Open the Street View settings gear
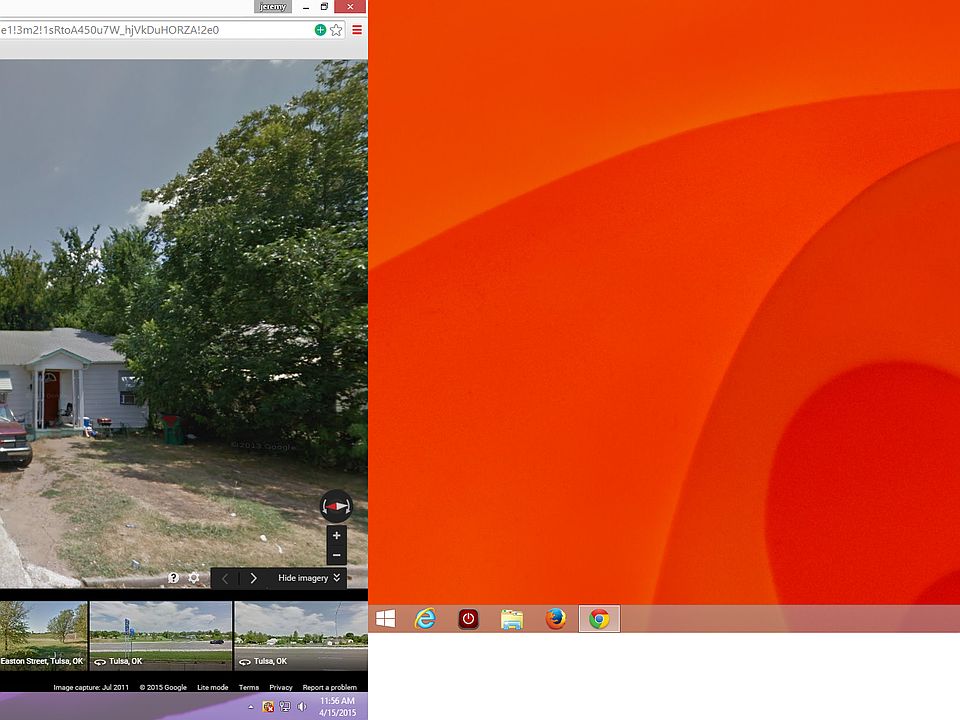The image size is (960, 720). point(194,578)
